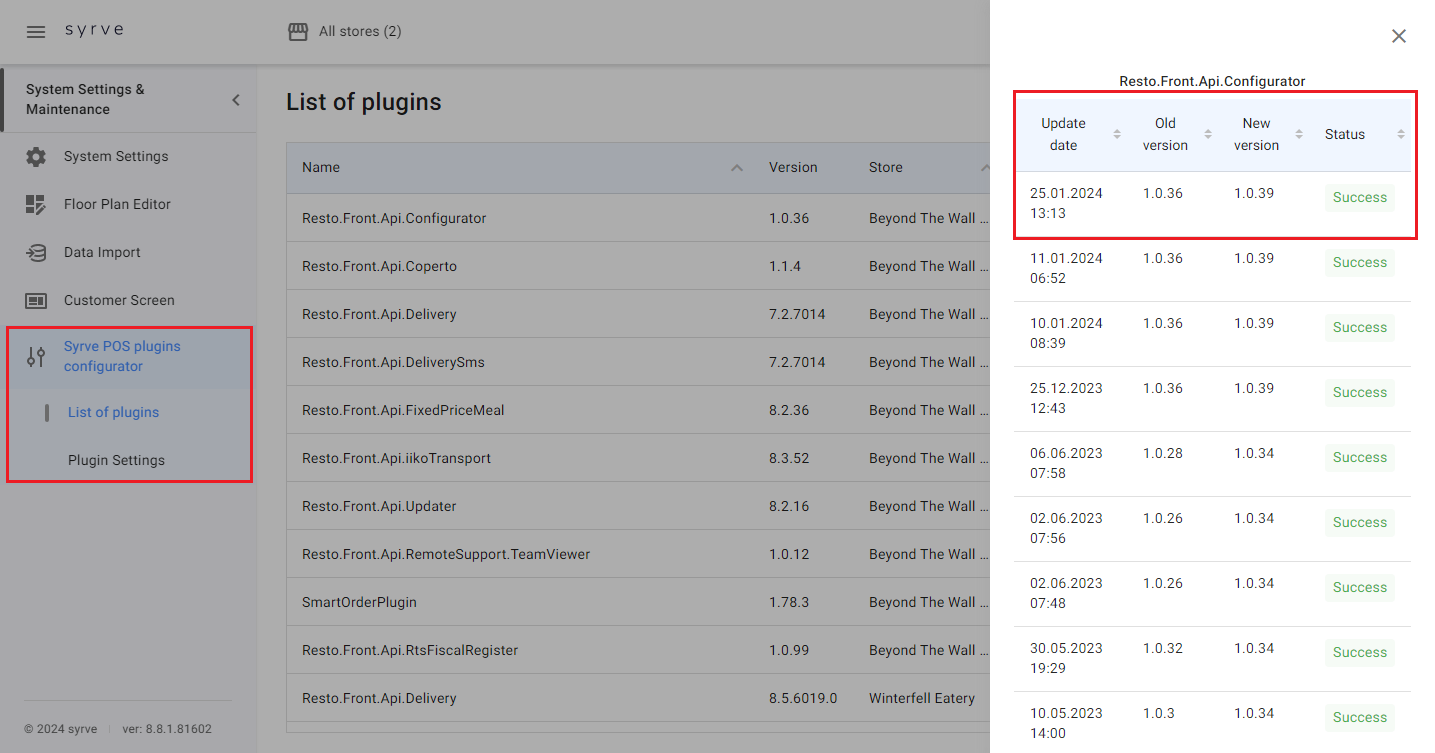Close the update history side panel
Image resolution: width=1435 pixels, height=753 pixels.
(1399, 36)
